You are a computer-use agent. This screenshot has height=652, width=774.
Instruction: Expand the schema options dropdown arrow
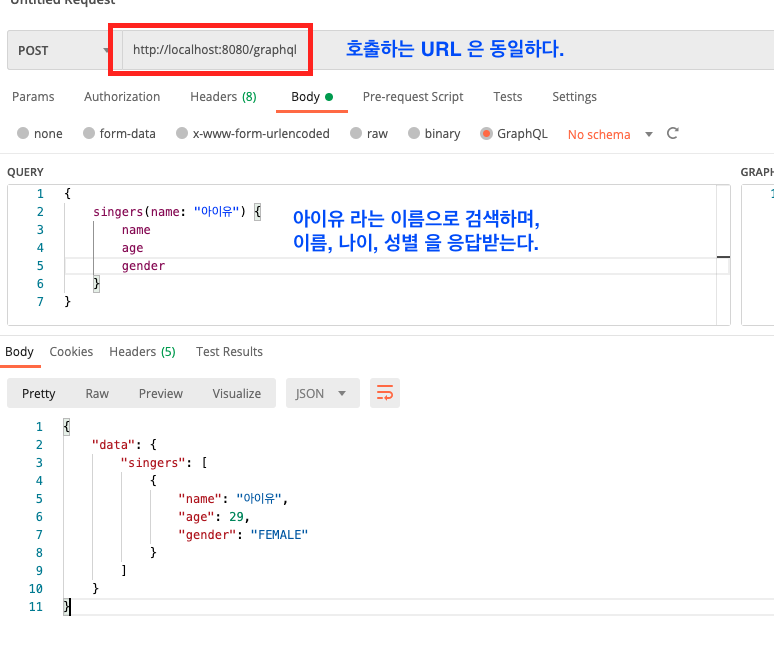tap(649, 134)
